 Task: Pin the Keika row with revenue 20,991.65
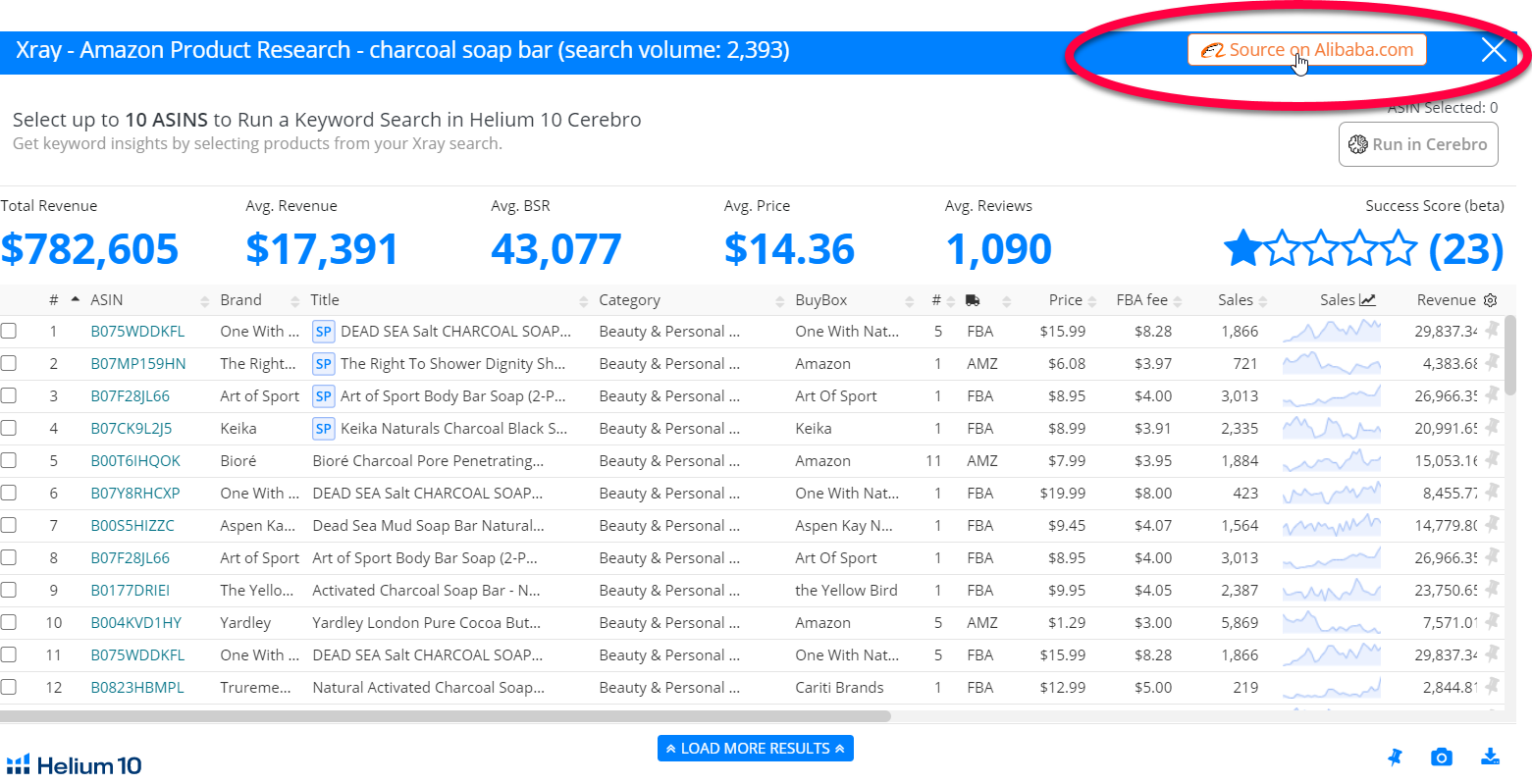1493,428
